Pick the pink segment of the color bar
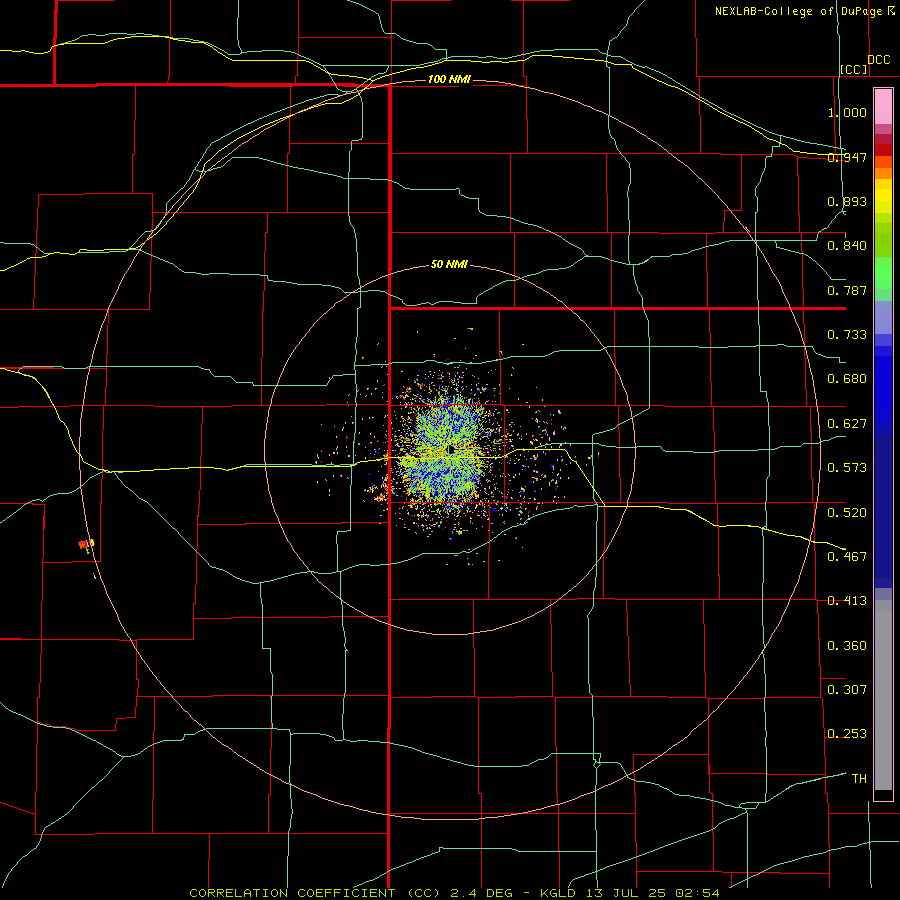Image resolution: width=900 pixels, height=900 pixels. pyautogui.click(x=883, y=107)
